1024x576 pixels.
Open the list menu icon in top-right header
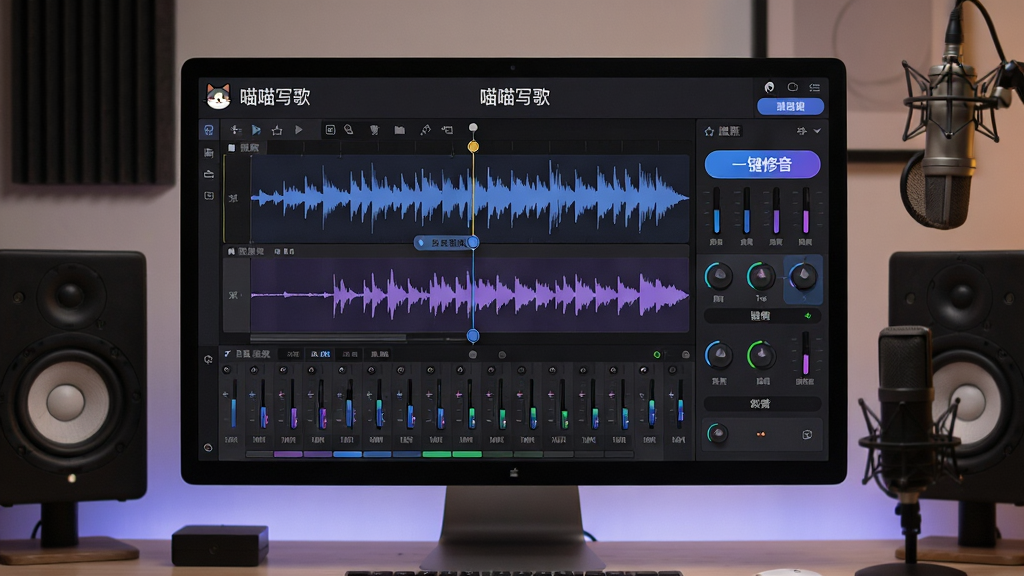[x=814, y=87]
